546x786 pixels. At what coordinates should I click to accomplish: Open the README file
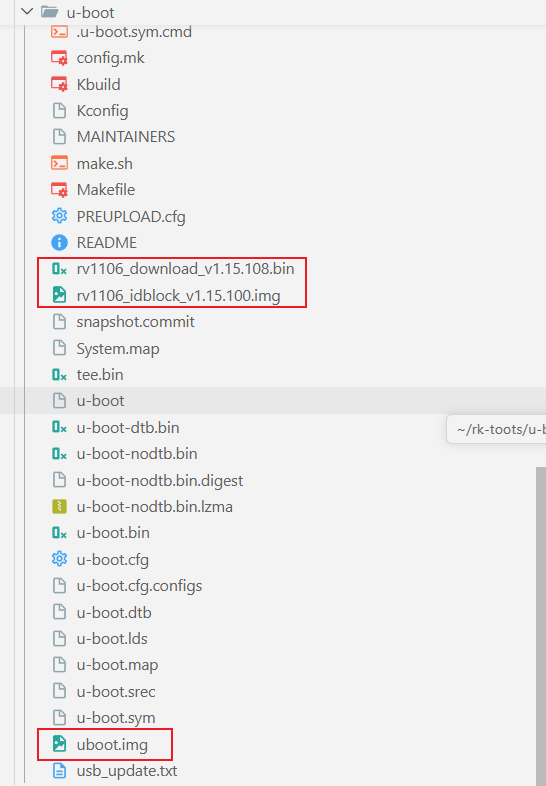click(107, 243)
